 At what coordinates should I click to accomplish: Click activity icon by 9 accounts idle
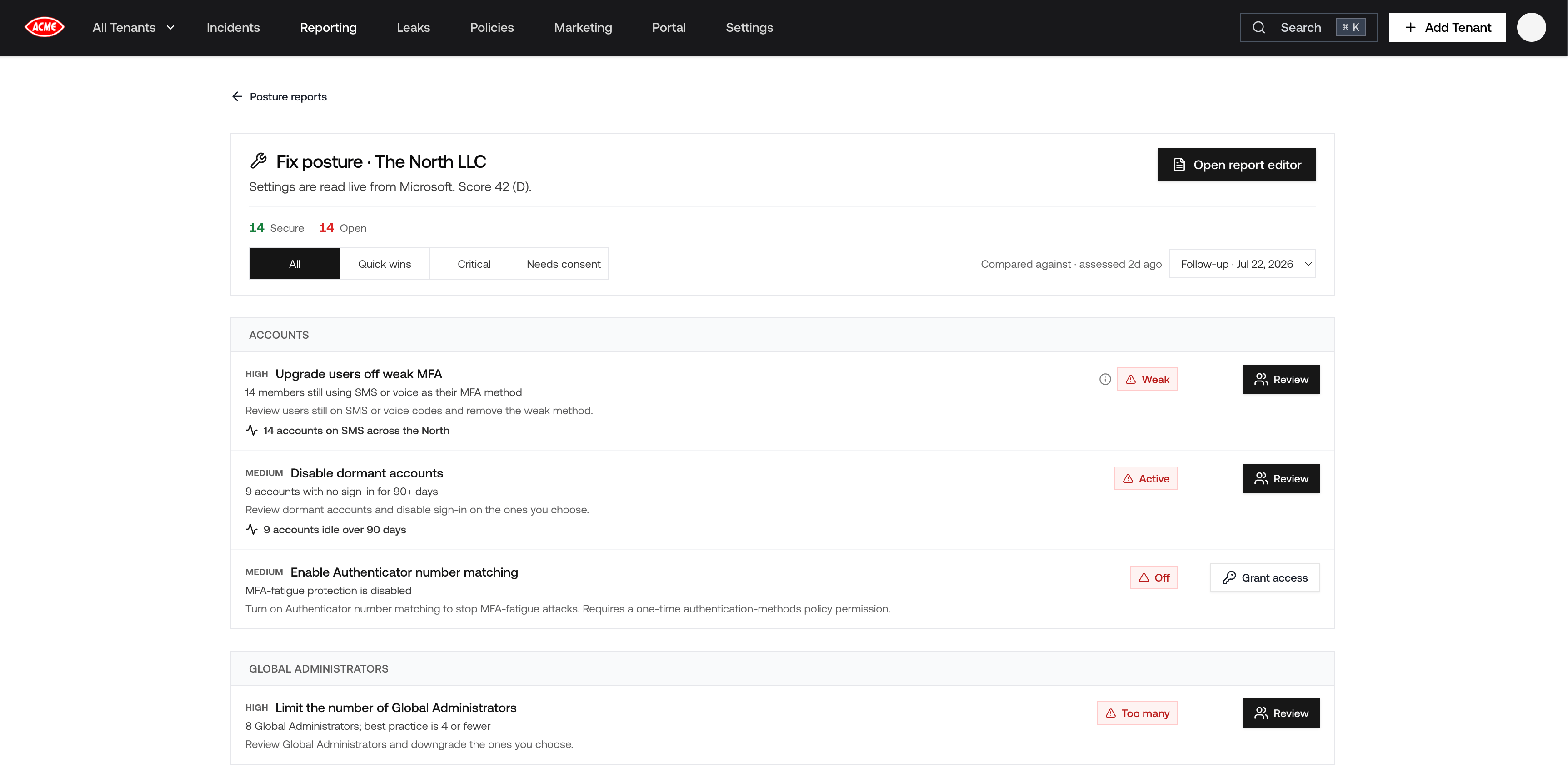coord(251,530)
